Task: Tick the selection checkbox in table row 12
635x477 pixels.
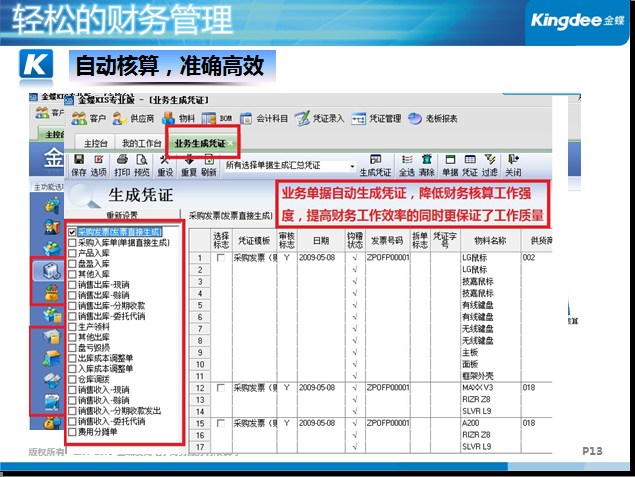Action: (221, 388)
